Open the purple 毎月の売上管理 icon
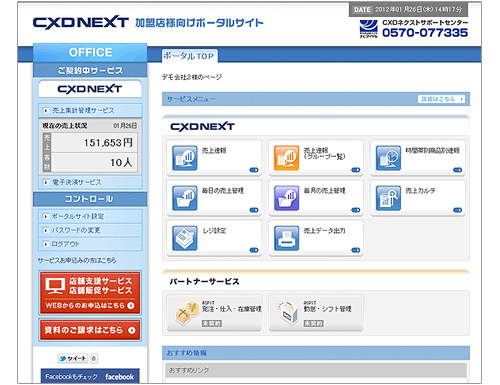This screenshot has width=500, height=385. click(286, 198)
